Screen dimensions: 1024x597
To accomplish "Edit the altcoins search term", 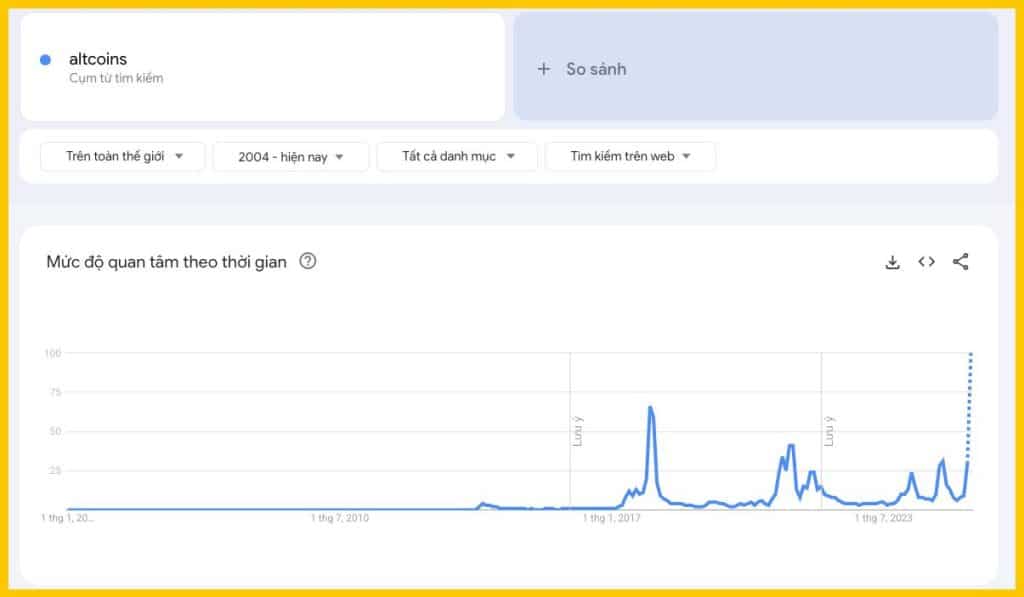I will click(x=98, y=59).
